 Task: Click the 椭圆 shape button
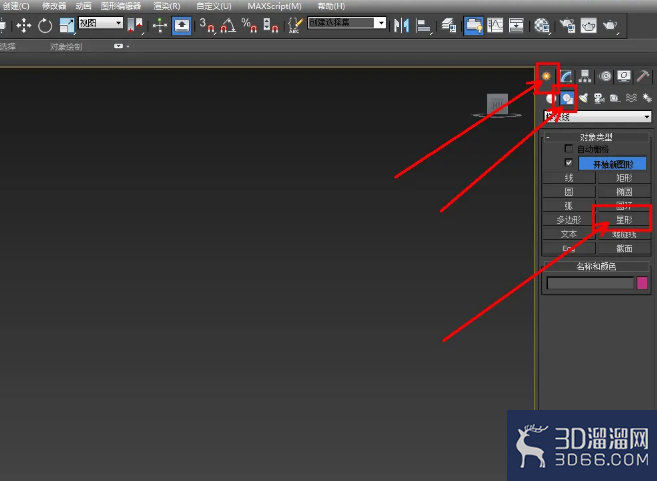[624, 192]
